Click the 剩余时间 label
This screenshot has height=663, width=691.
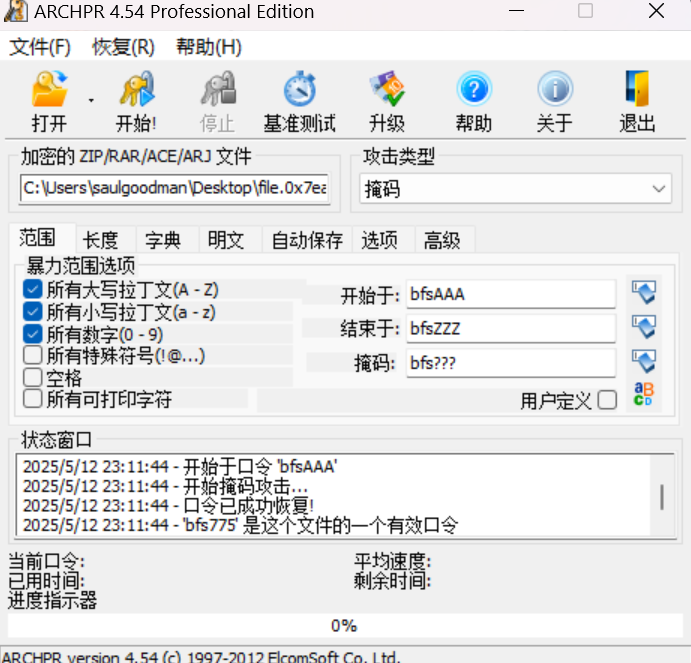point(393,581)
